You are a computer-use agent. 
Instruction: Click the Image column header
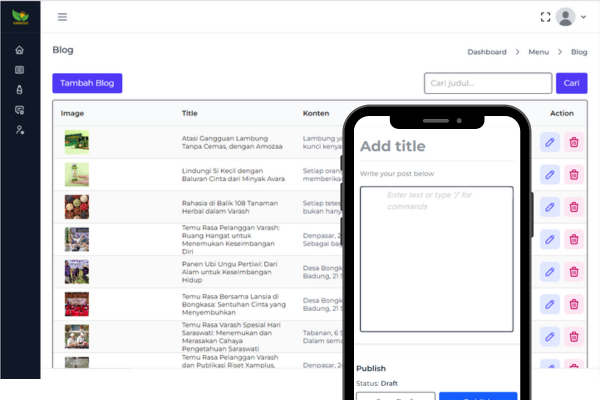coord(72,113)
